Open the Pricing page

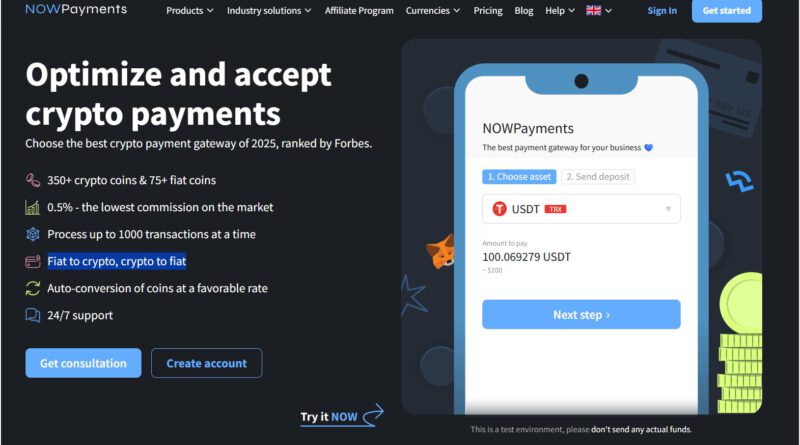click(488, 10)
